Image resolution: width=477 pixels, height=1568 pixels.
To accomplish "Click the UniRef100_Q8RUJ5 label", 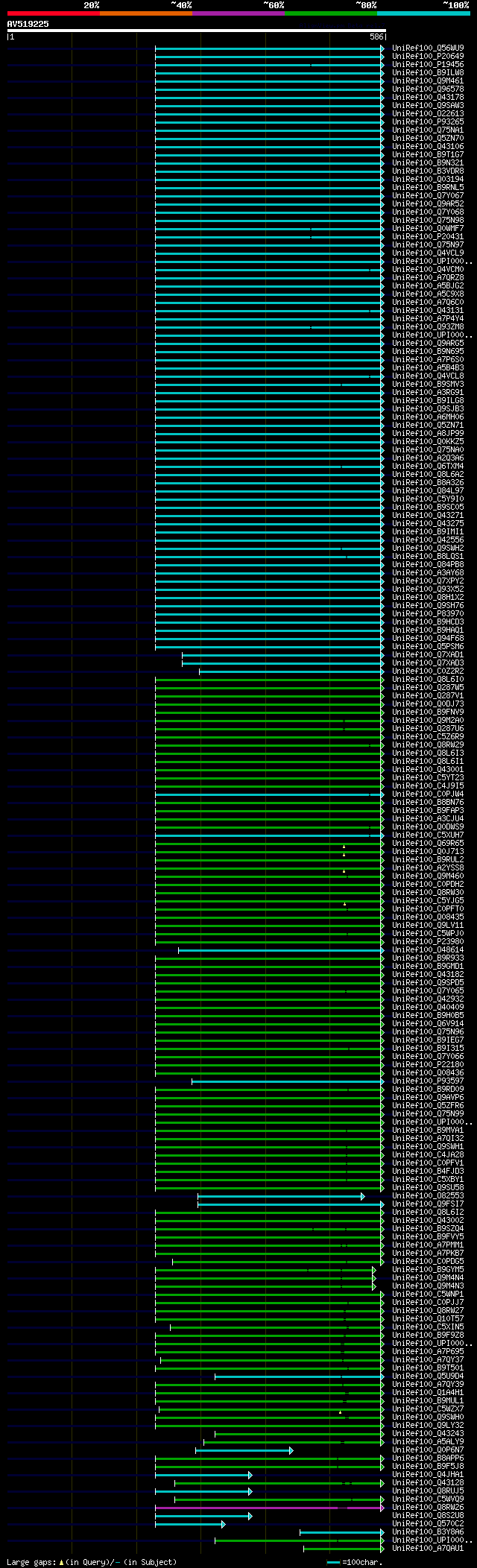I will click(428, 1490).
